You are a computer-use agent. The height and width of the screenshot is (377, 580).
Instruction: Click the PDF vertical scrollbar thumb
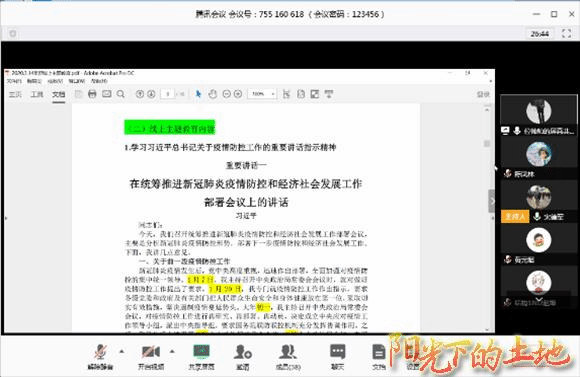click(x=487, y=144)
